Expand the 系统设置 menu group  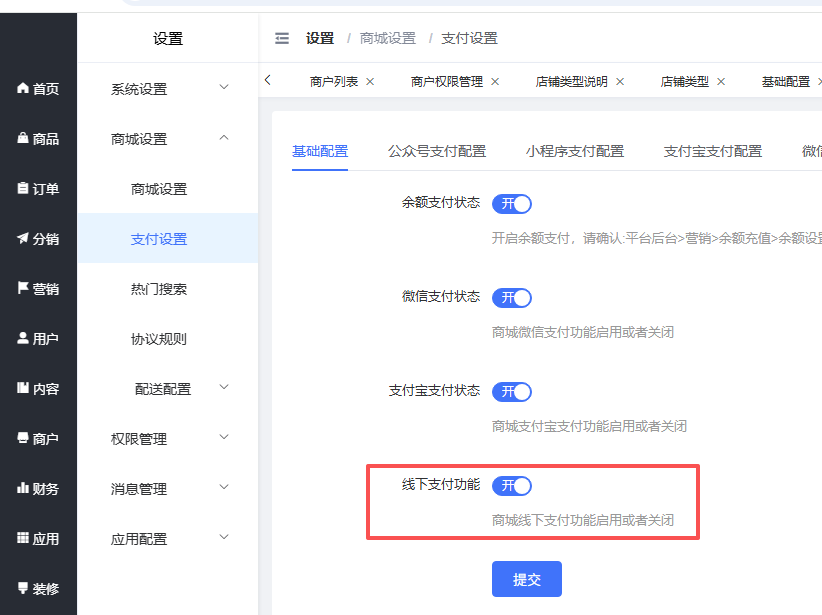click(x=167, y=89)
